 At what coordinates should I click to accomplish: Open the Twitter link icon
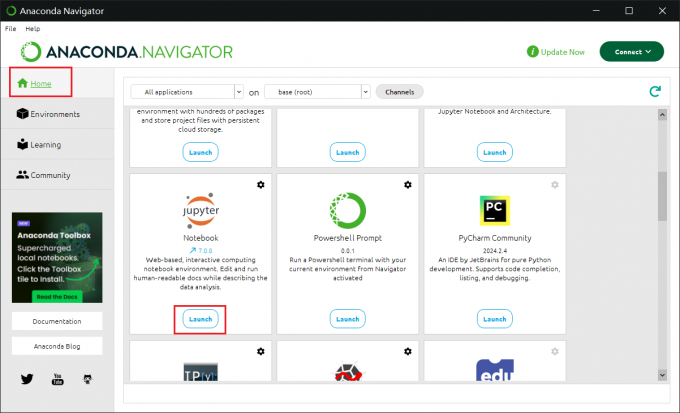(x=27, y=379)
